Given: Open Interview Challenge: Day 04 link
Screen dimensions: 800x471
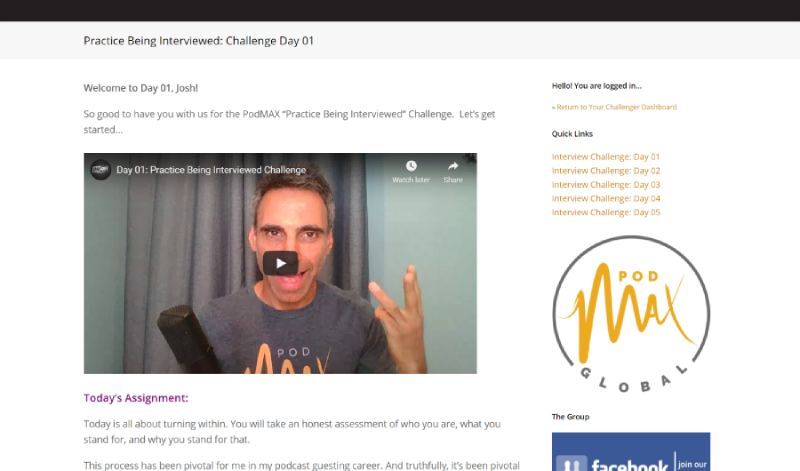Looking at the screenshot, I should tap(606, 198).
